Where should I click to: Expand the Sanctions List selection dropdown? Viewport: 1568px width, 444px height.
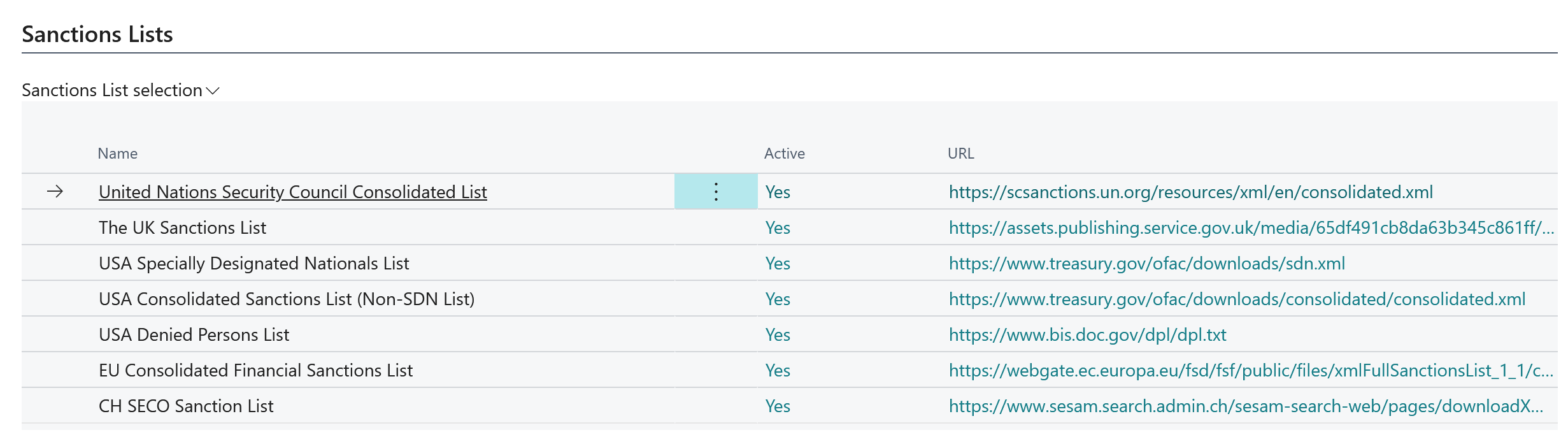120,90
